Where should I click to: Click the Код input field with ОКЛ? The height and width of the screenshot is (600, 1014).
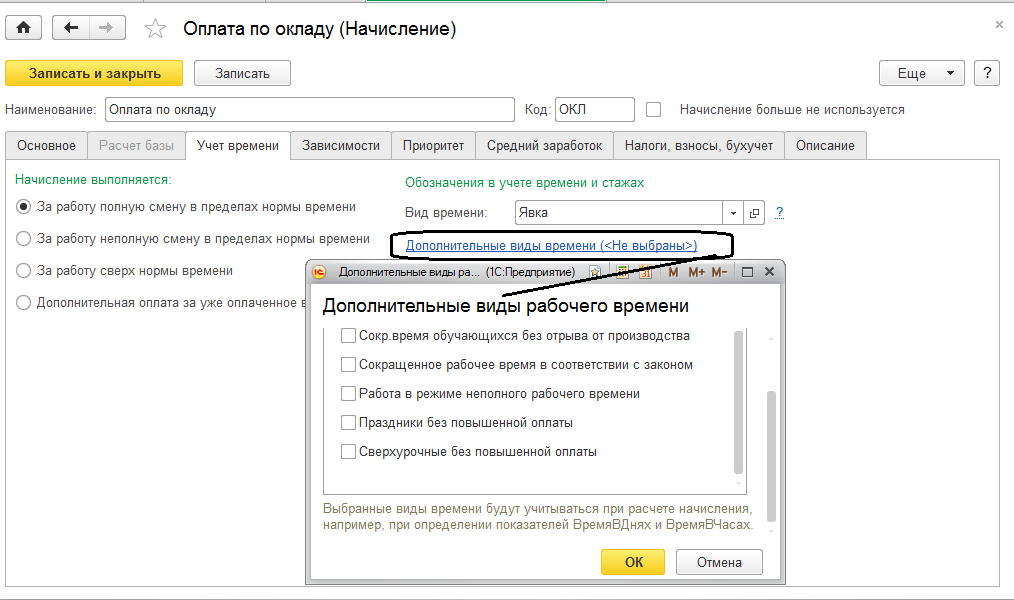pos(594,109)
